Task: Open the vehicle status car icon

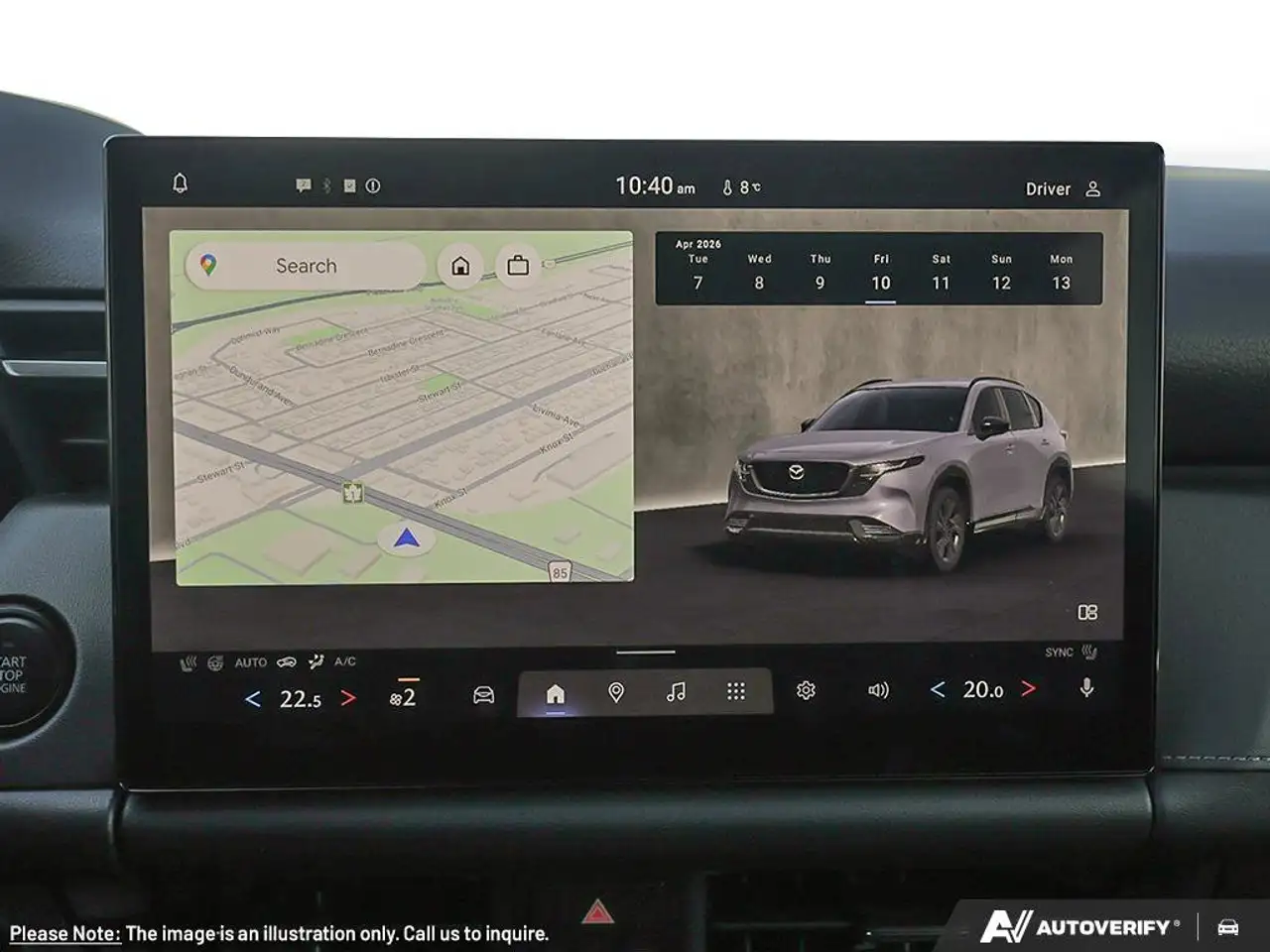Action: 483,693
